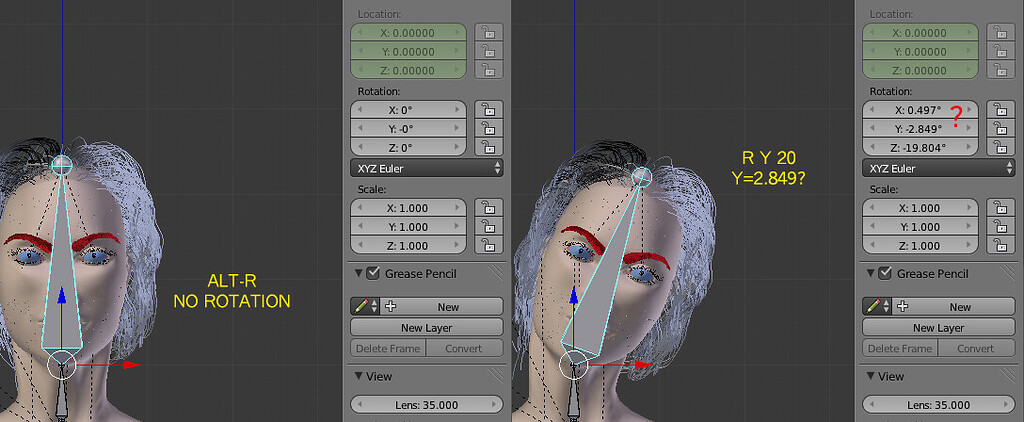The width and height of the screenshot is (1024, 422).
Task: Click Convert button in R Y 20 panel
Action: click(976, 348)
